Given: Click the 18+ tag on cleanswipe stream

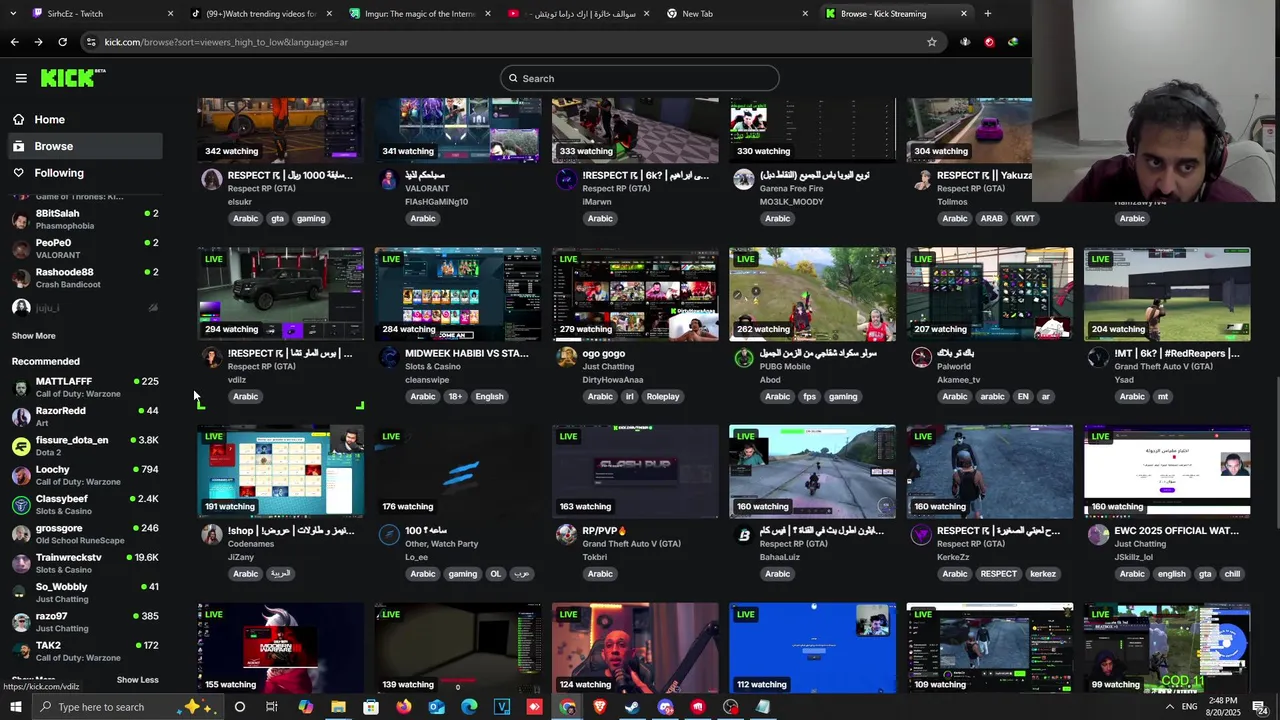Looking at the screenshot, I should (x=455, y=396).
